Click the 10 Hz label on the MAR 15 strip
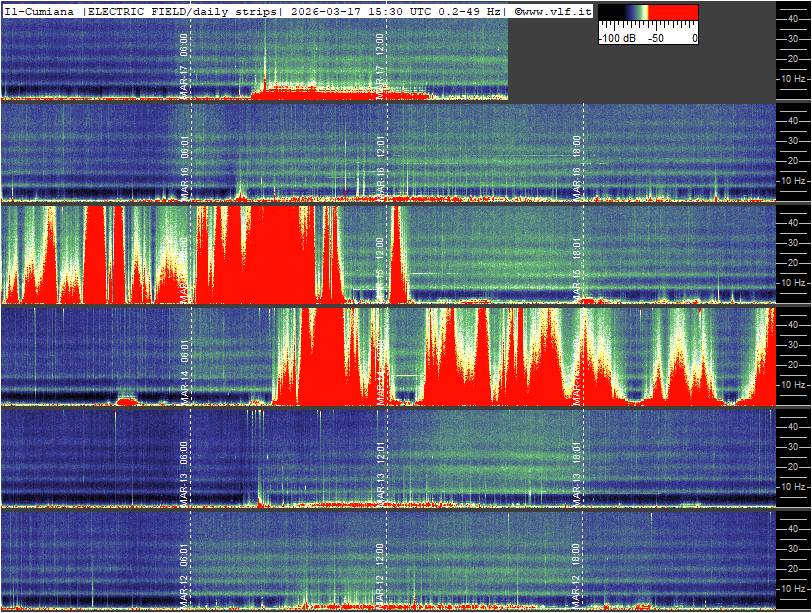 [793, 283]
